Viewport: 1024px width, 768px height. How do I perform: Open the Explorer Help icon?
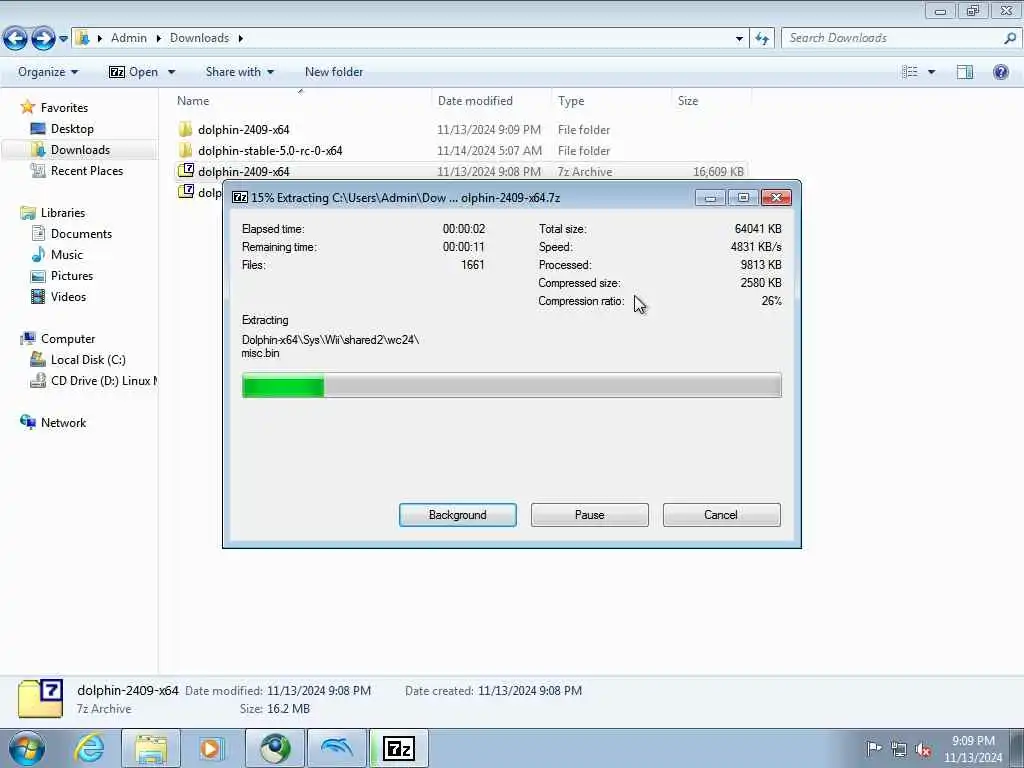pyautogui.click(x=1000, y=72)
